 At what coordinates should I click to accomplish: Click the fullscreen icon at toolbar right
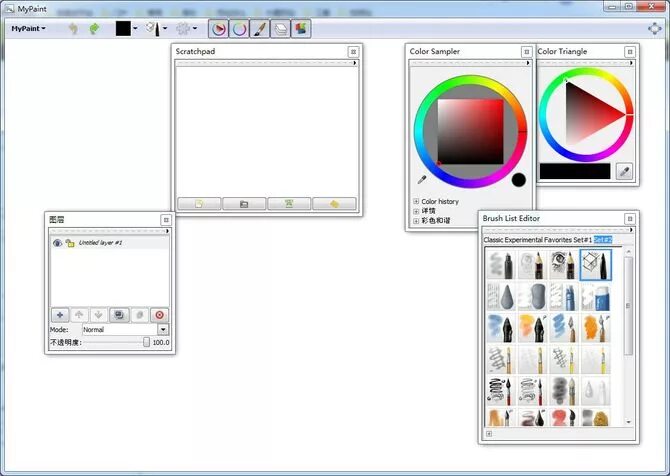click(655, 29)
